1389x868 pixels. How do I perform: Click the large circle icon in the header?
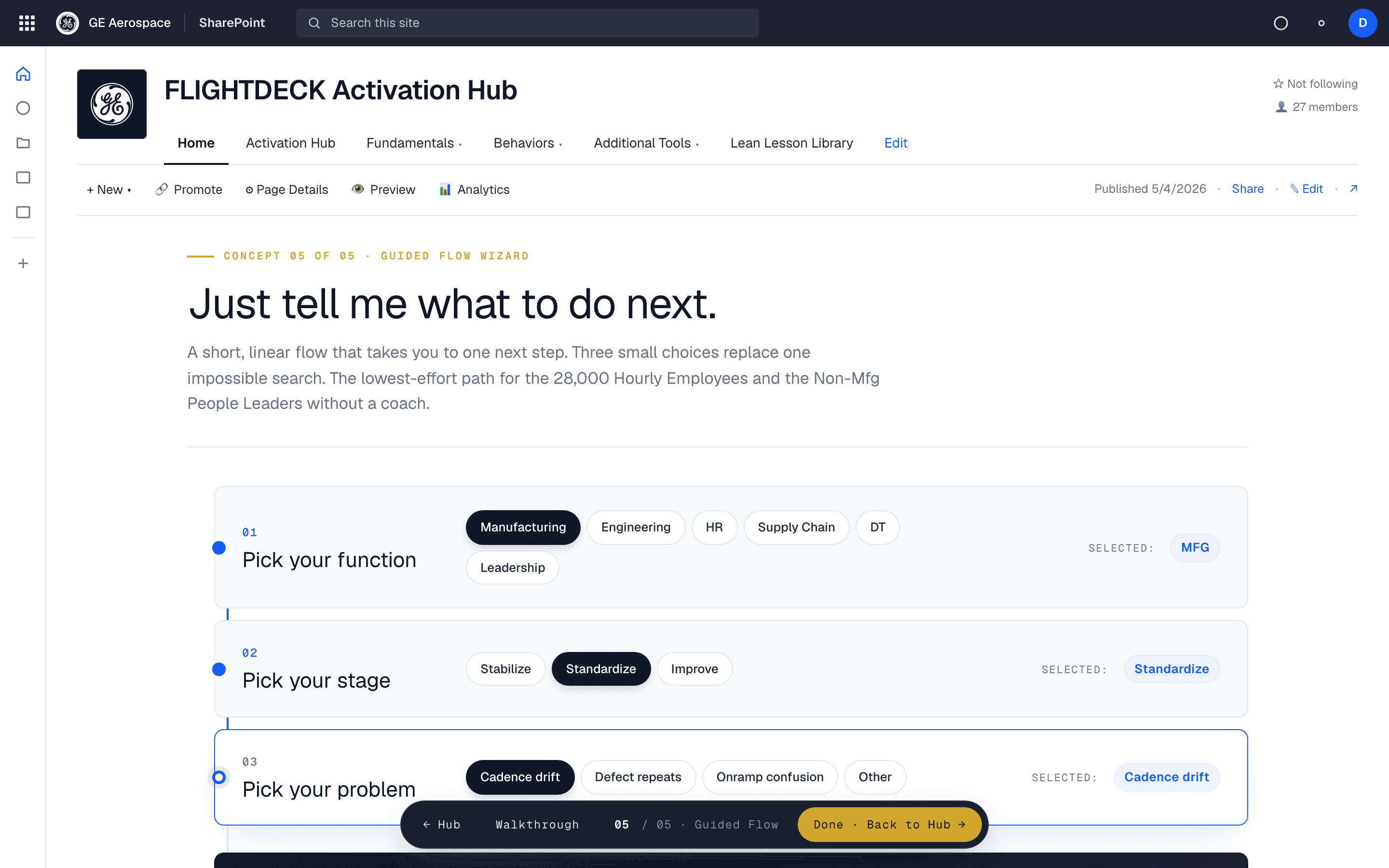(x=1280, y=23)
